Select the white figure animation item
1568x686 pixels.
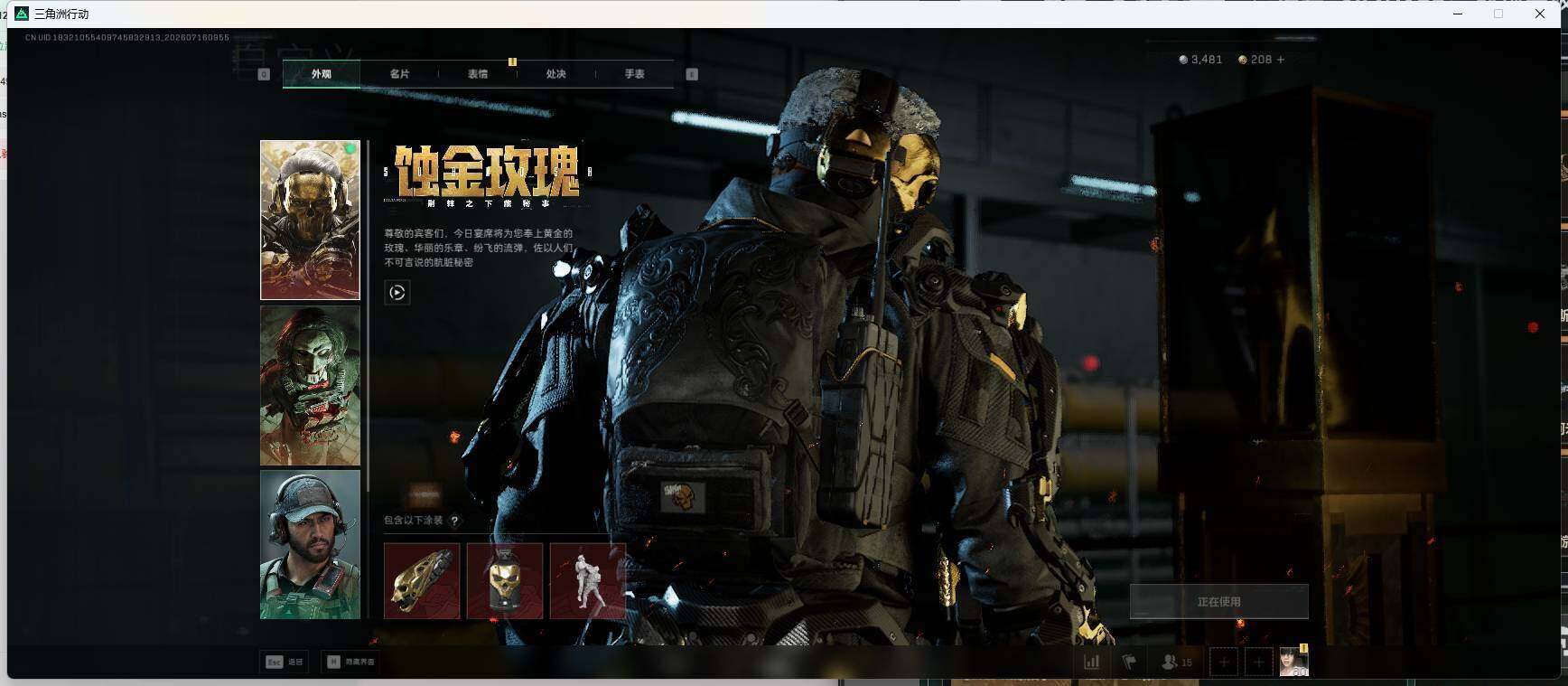point(588,581)
